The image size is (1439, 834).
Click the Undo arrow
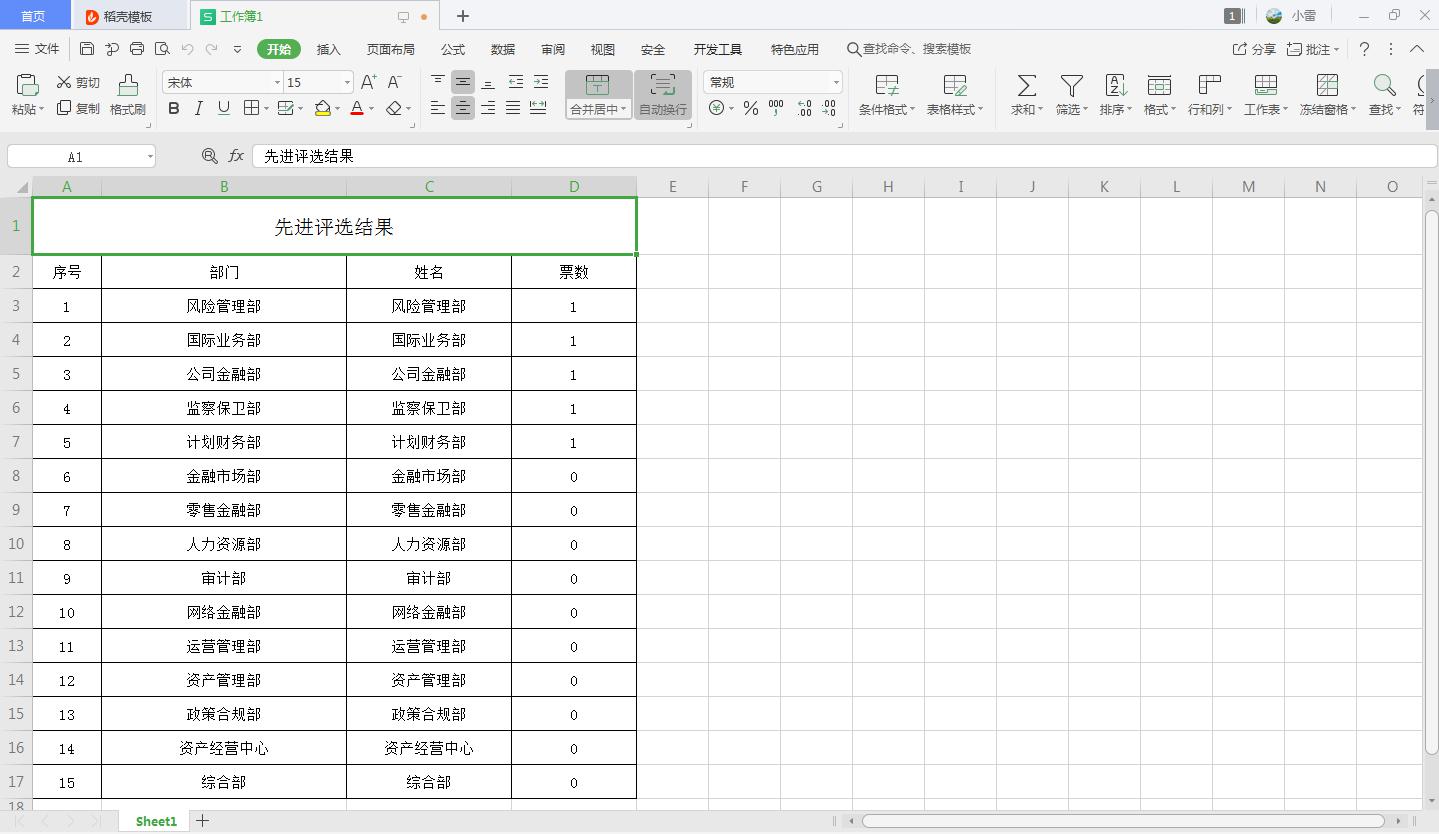(188, 49)
